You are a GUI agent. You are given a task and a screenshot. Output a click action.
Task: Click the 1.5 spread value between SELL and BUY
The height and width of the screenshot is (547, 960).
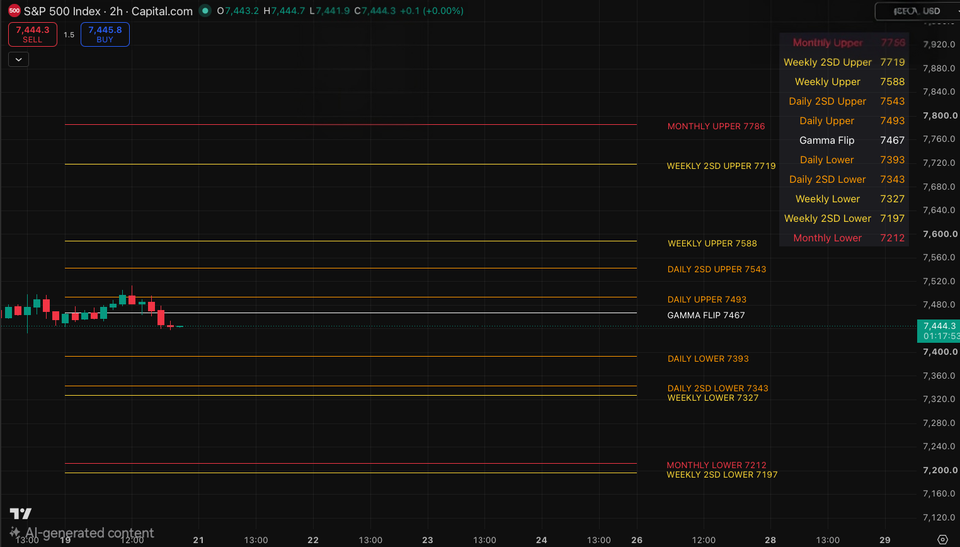coord(69,35)
